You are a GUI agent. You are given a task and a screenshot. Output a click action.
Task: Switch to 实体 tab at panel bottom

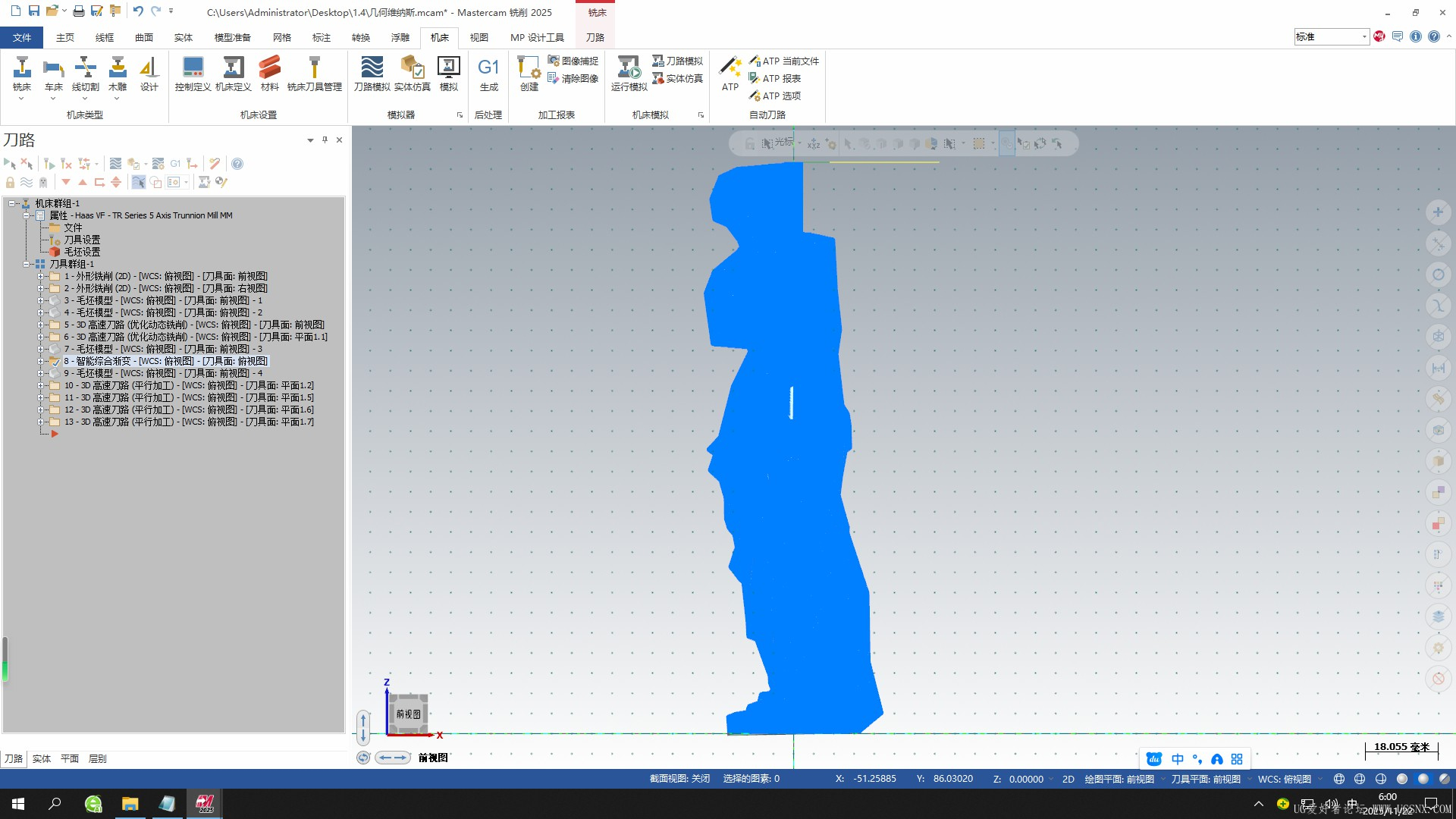[x=42, y=758]
